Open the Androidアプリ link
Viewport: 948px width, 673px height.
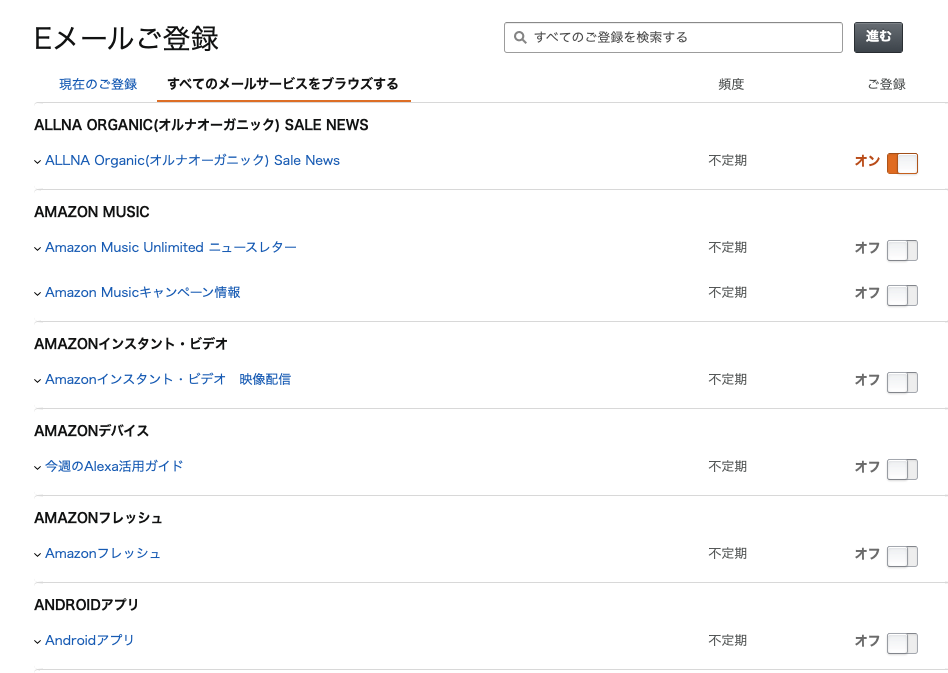tap(89, 640)
